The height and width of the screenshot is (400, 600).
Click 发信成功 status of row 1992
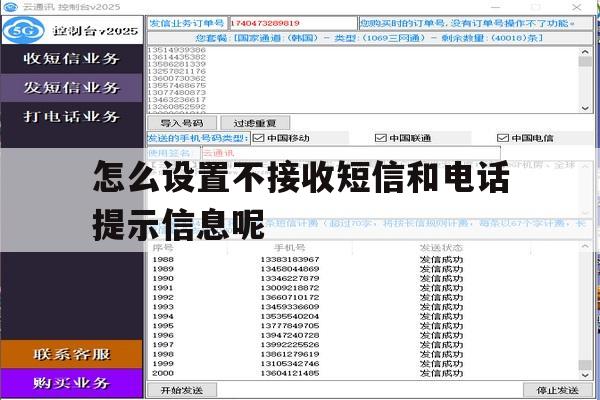click(x=441, y=297)
